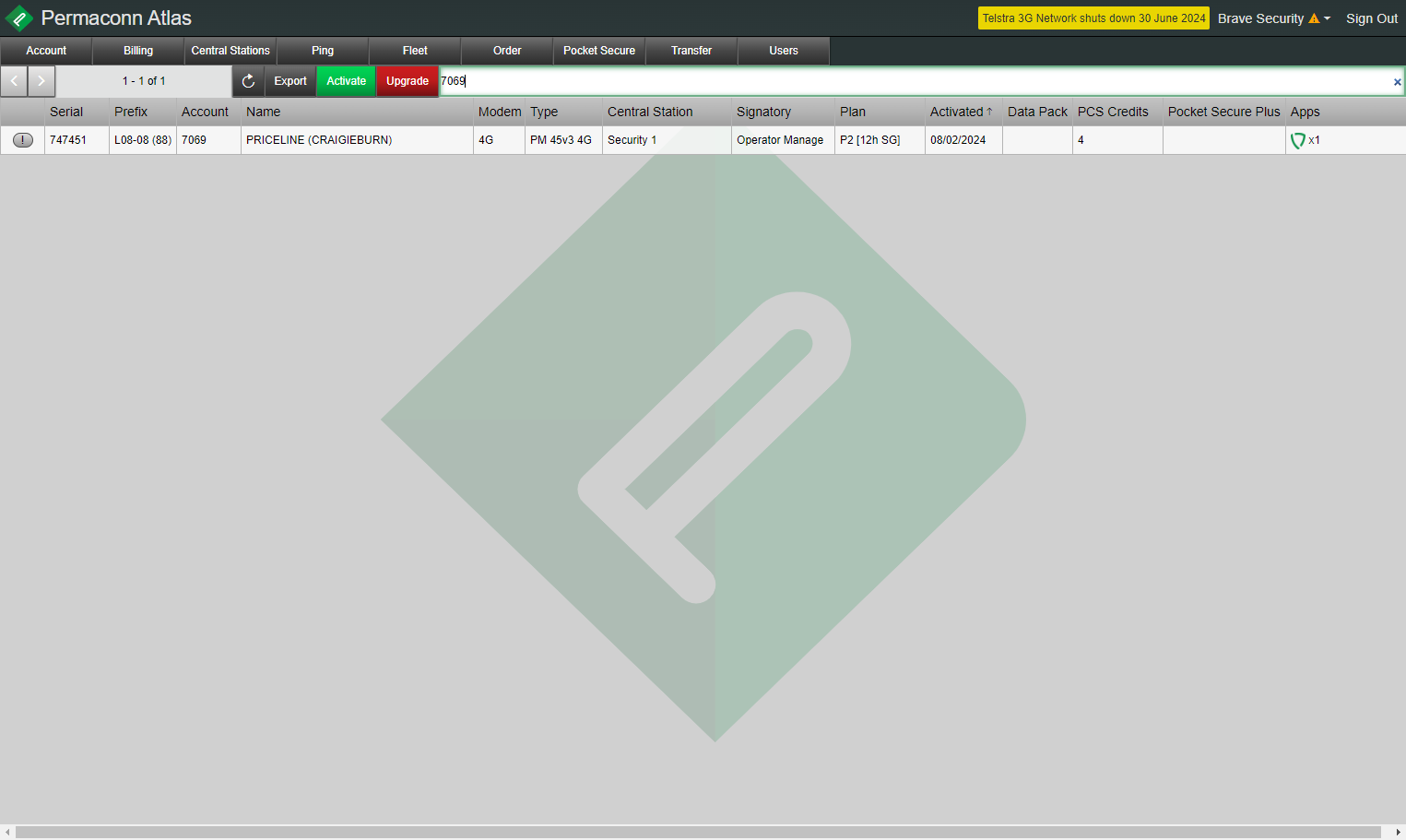Click the scrollbar right arrow

1398,833
